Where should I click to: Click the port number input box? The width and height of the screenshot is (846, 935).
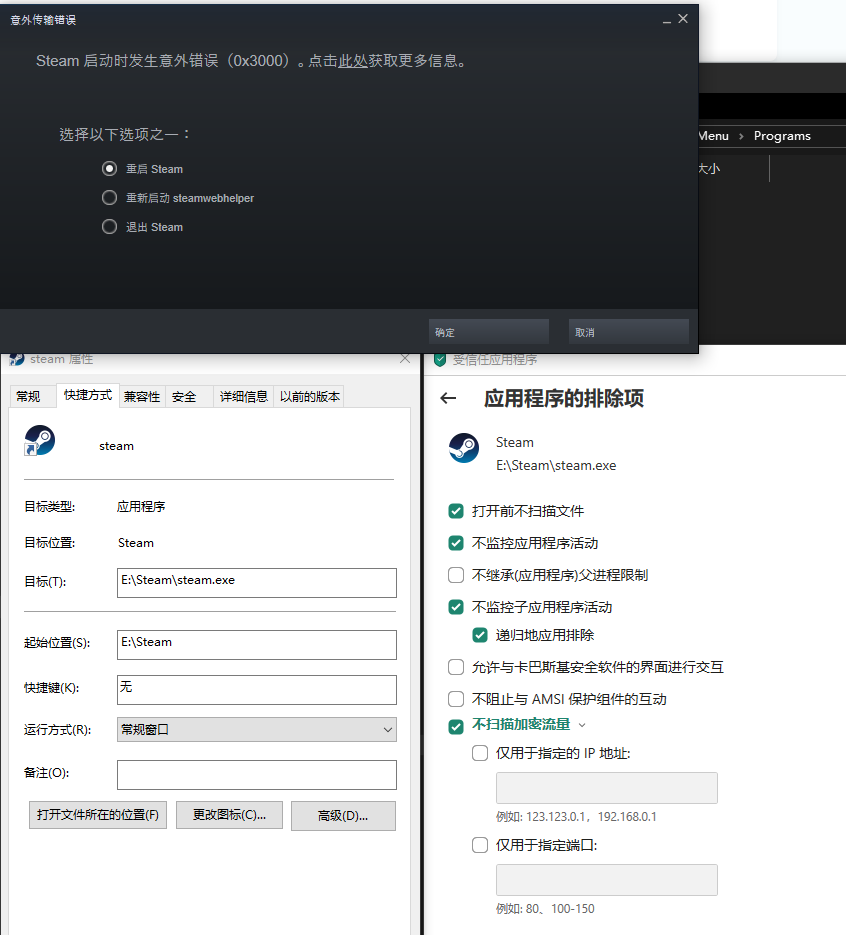(x=607, y=880)
